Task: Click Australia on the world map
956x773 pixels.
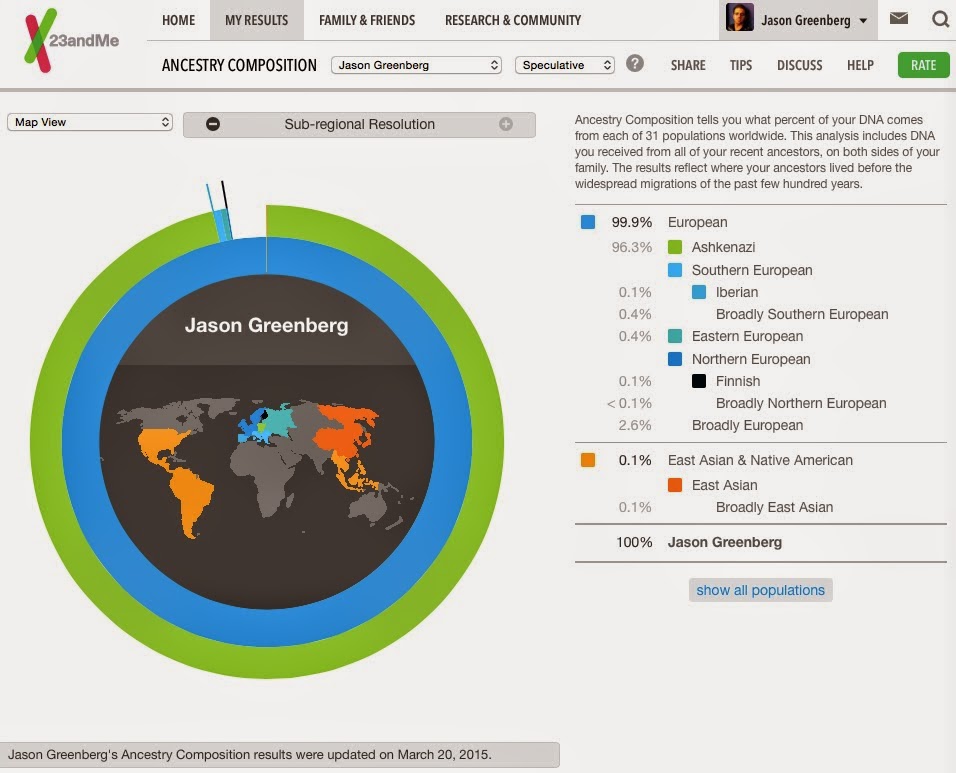Action: click(368, 507)
